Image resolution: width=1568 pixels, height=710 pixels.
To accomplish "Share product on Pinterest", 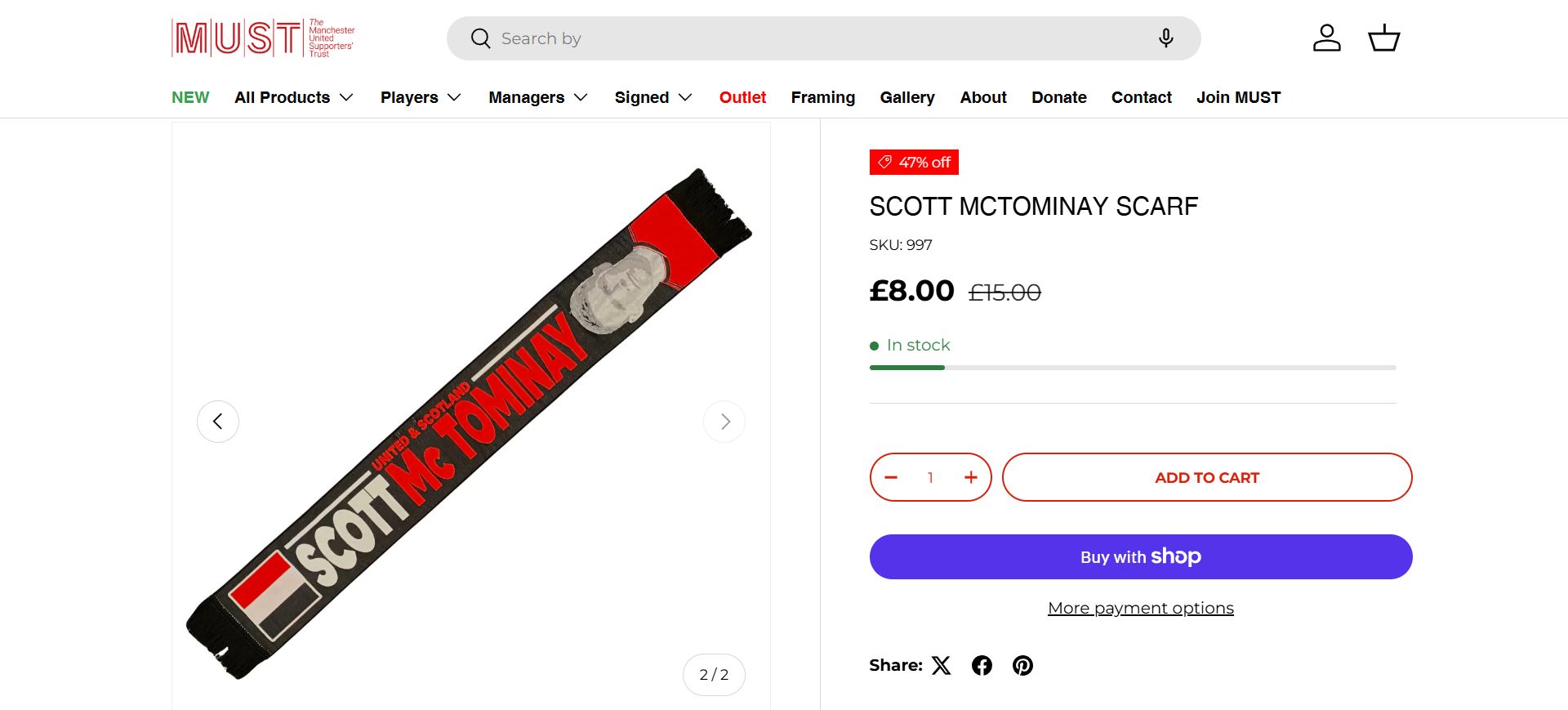I will [x=1022, y=665].
